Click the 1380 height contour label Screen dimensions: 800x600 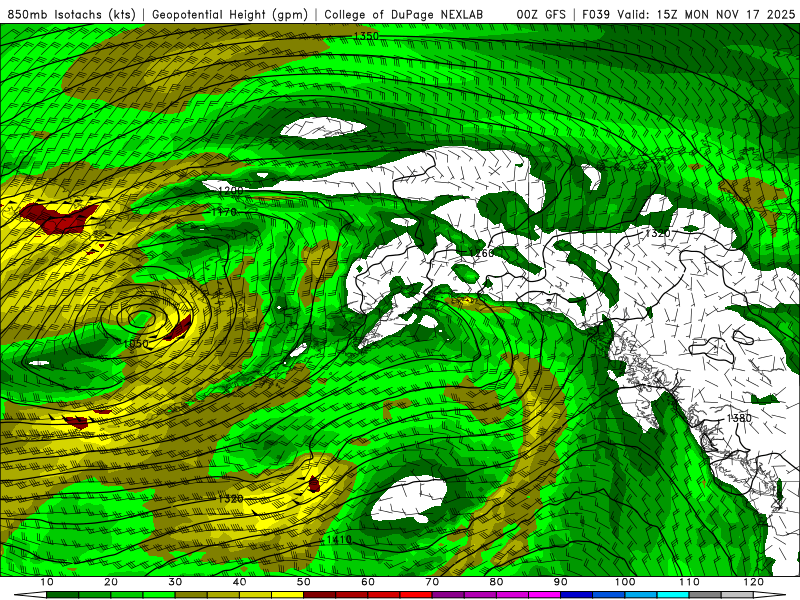click(x=739, y=418)
